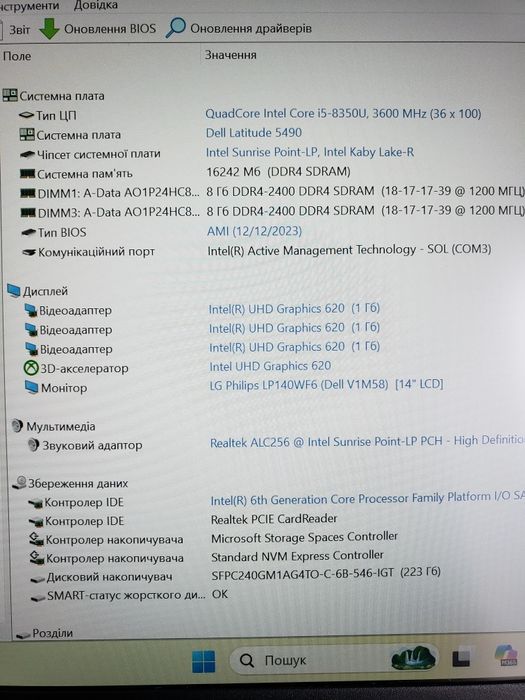
Task: Click the first Відеоадаптер row icon
Action: click(x=31, y=310)
